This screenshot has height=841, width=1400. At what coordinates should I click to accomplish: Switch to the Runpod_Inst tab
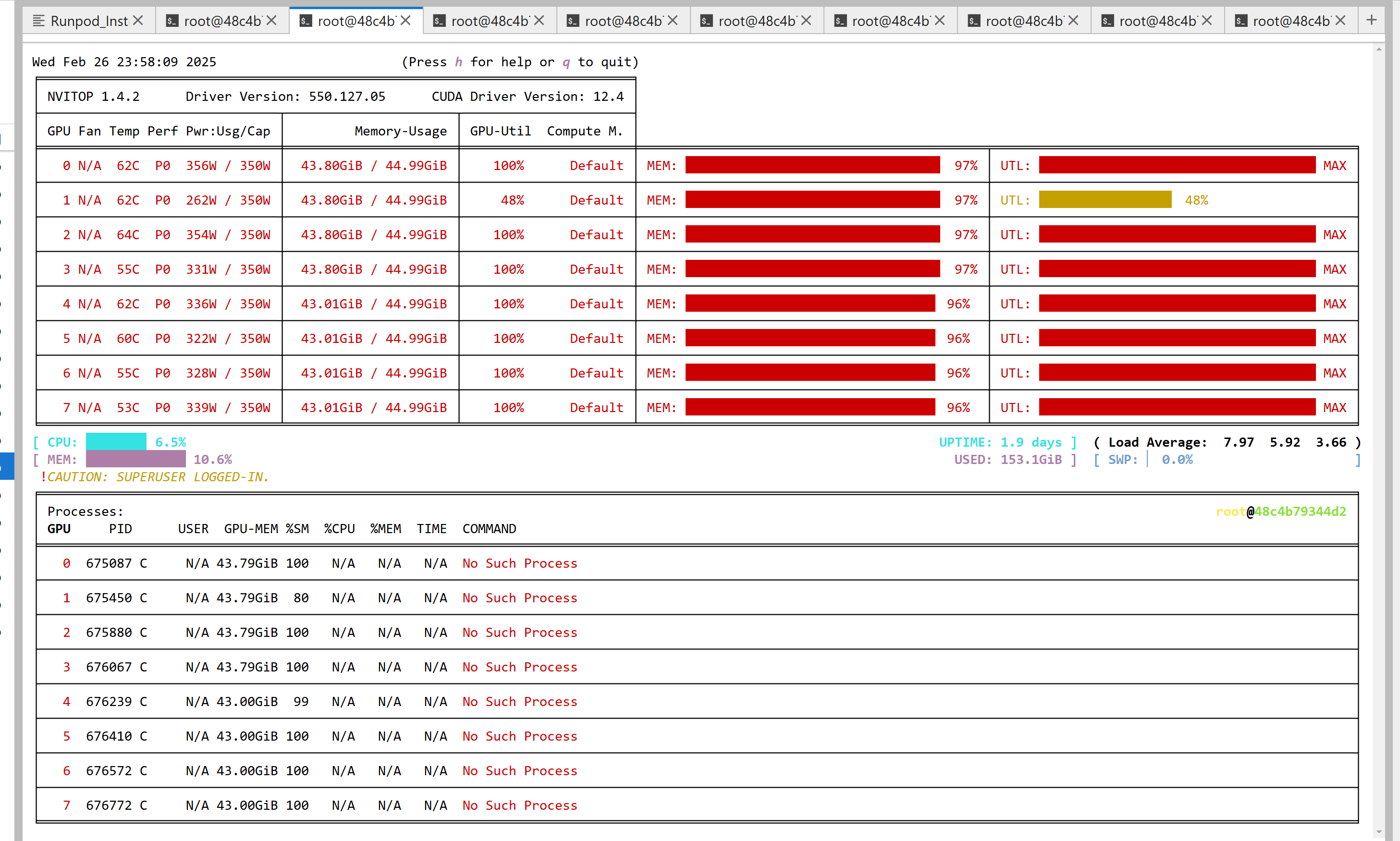89,21
